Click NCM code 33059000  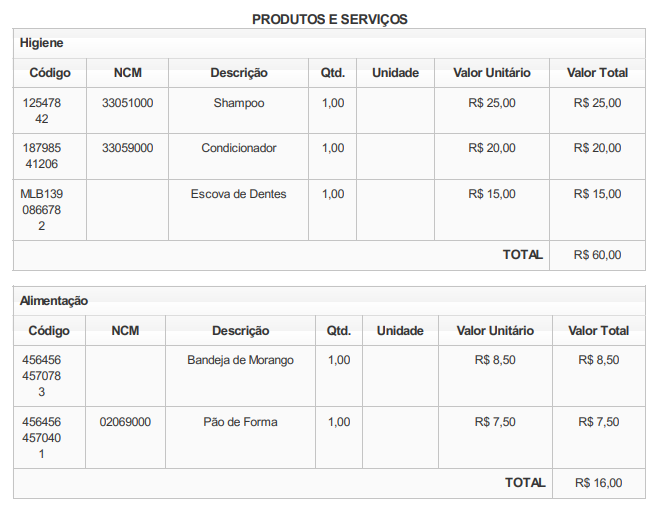tap(127, 148)
